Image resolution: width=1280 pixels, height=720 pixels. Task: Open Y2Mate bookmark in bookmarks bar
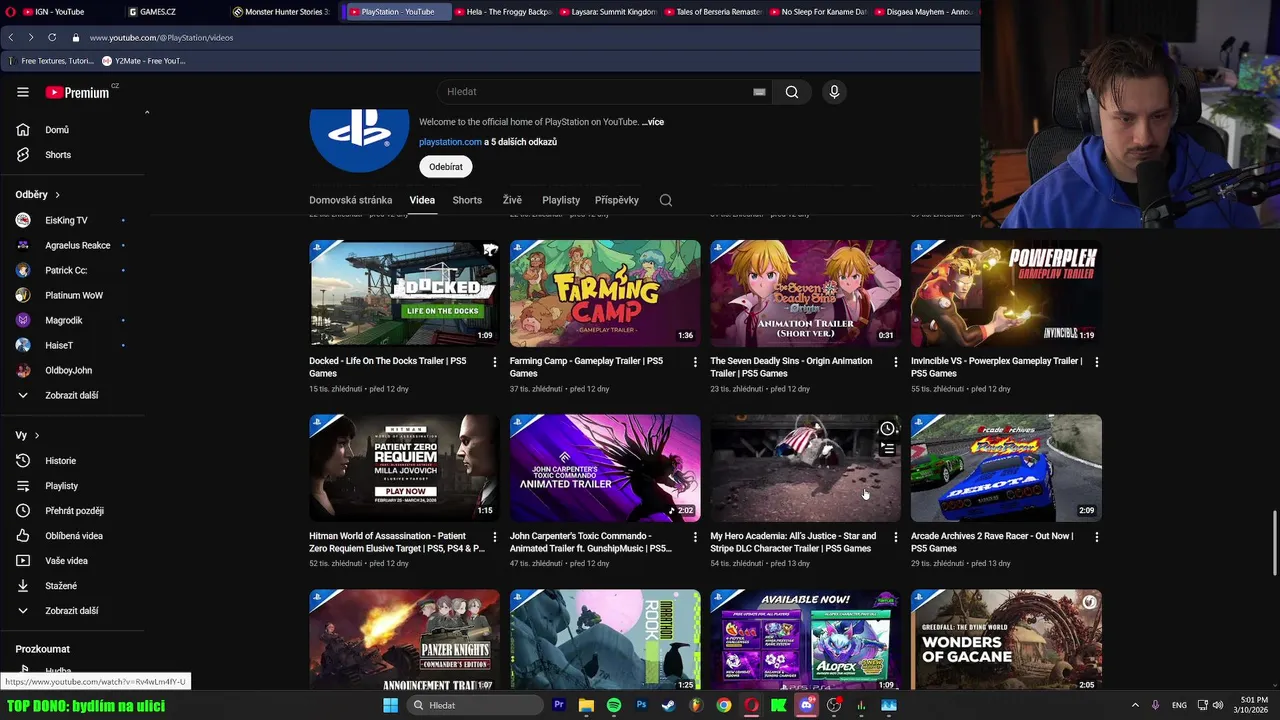tap(144, 61)
